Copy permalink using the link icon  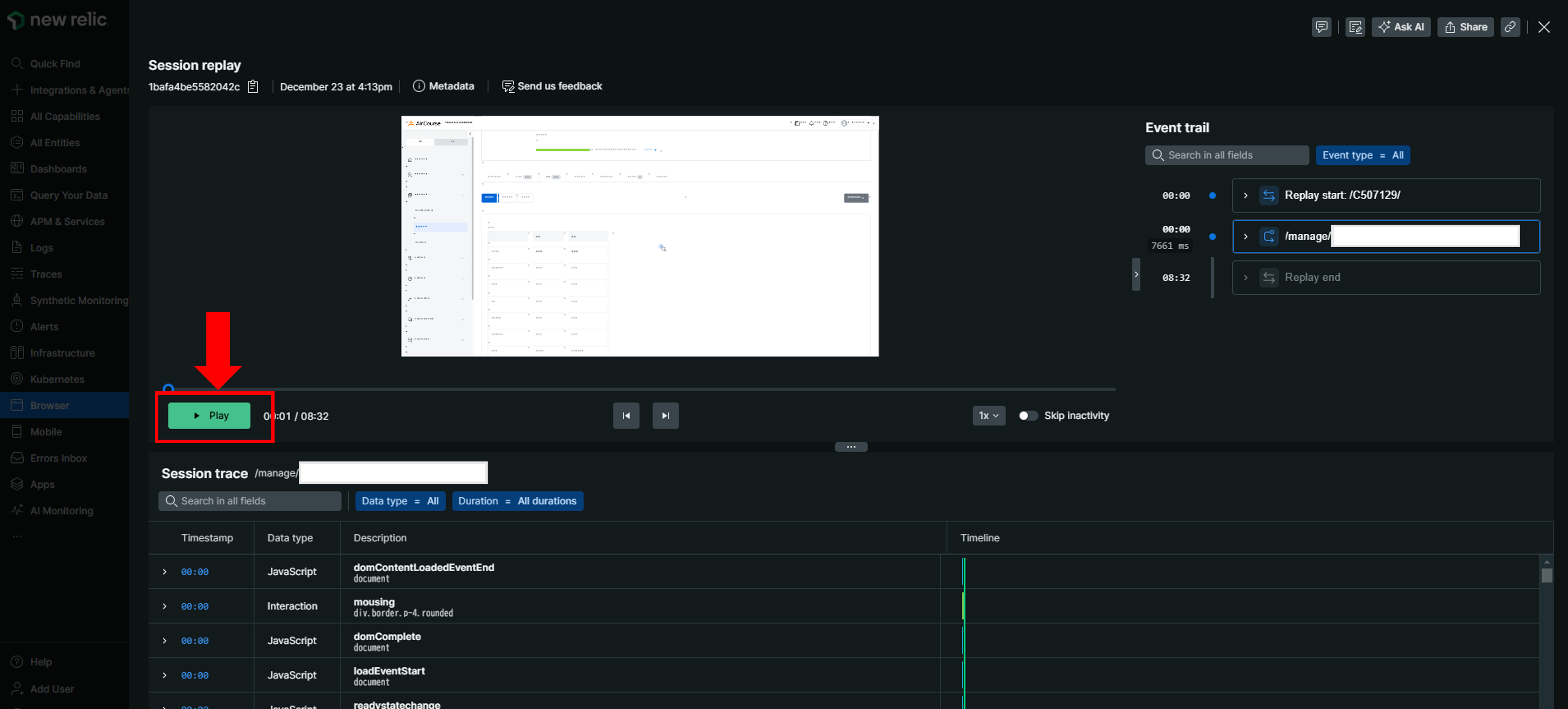(x=1510, y=27)
